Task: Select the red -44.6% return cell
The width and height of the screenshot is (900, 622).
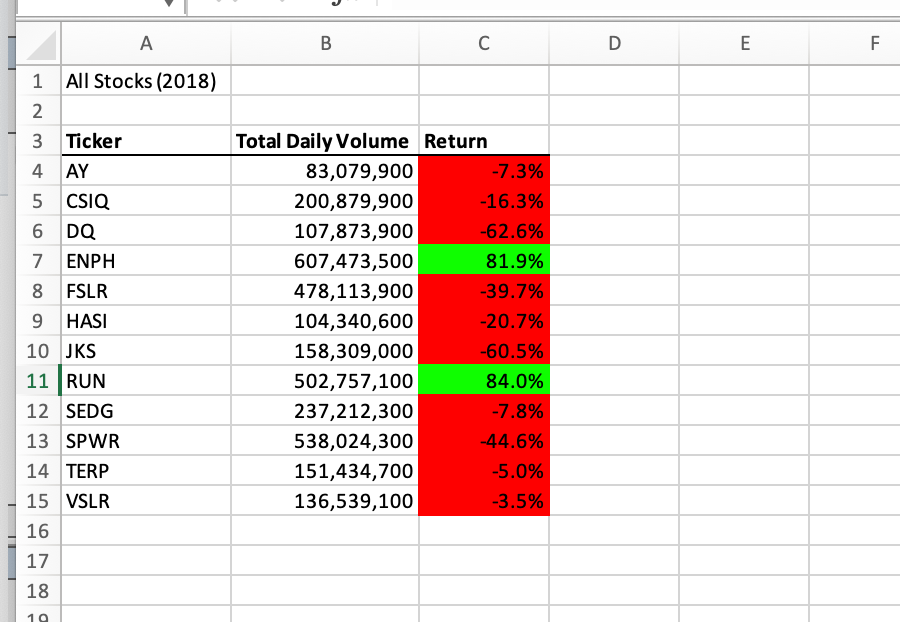Action: click(484, 441)
